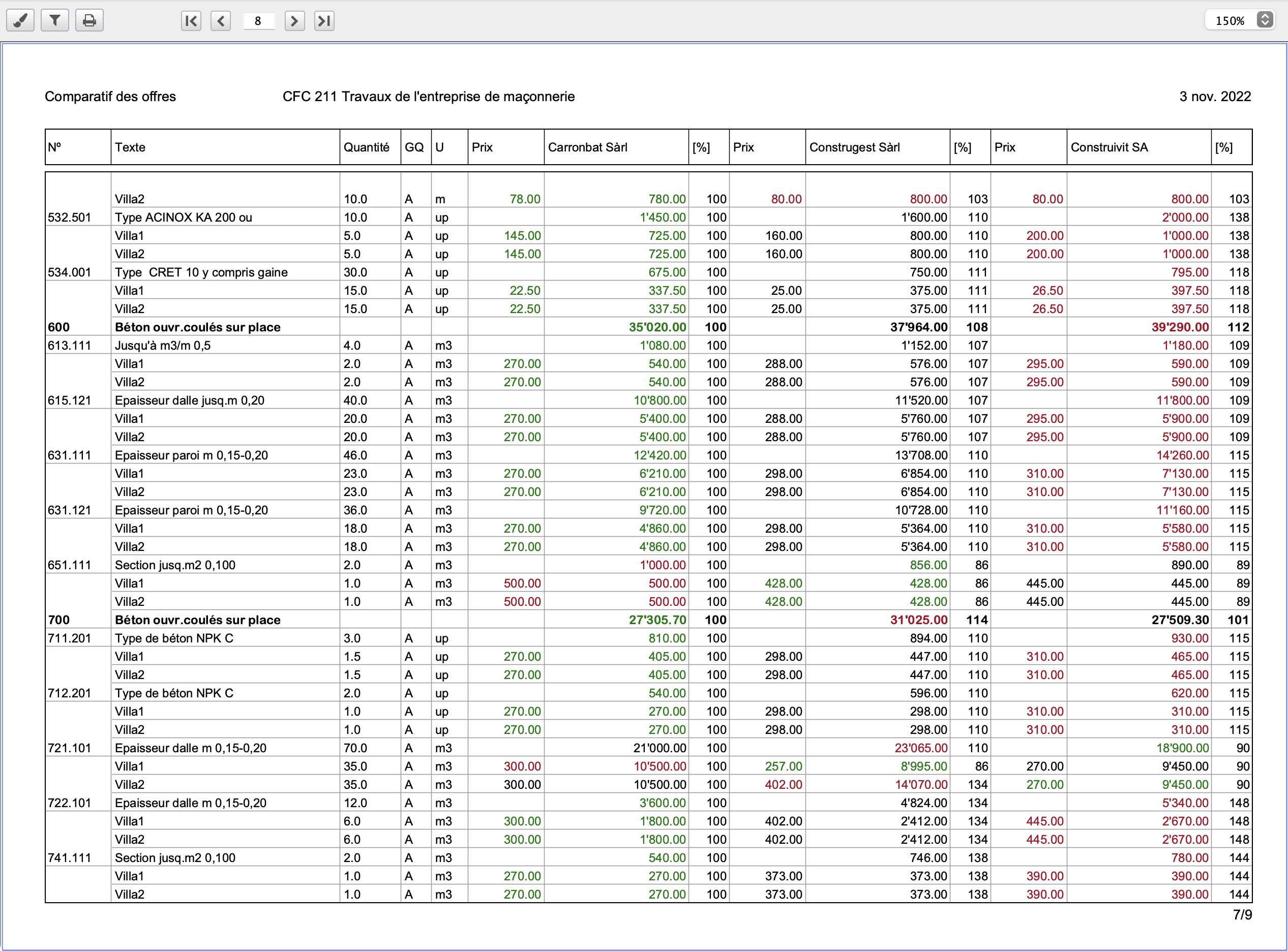The height and width of the screenshot is (951, 1288).
Task: Open the filter funnel tool
Action: [55, 21]
